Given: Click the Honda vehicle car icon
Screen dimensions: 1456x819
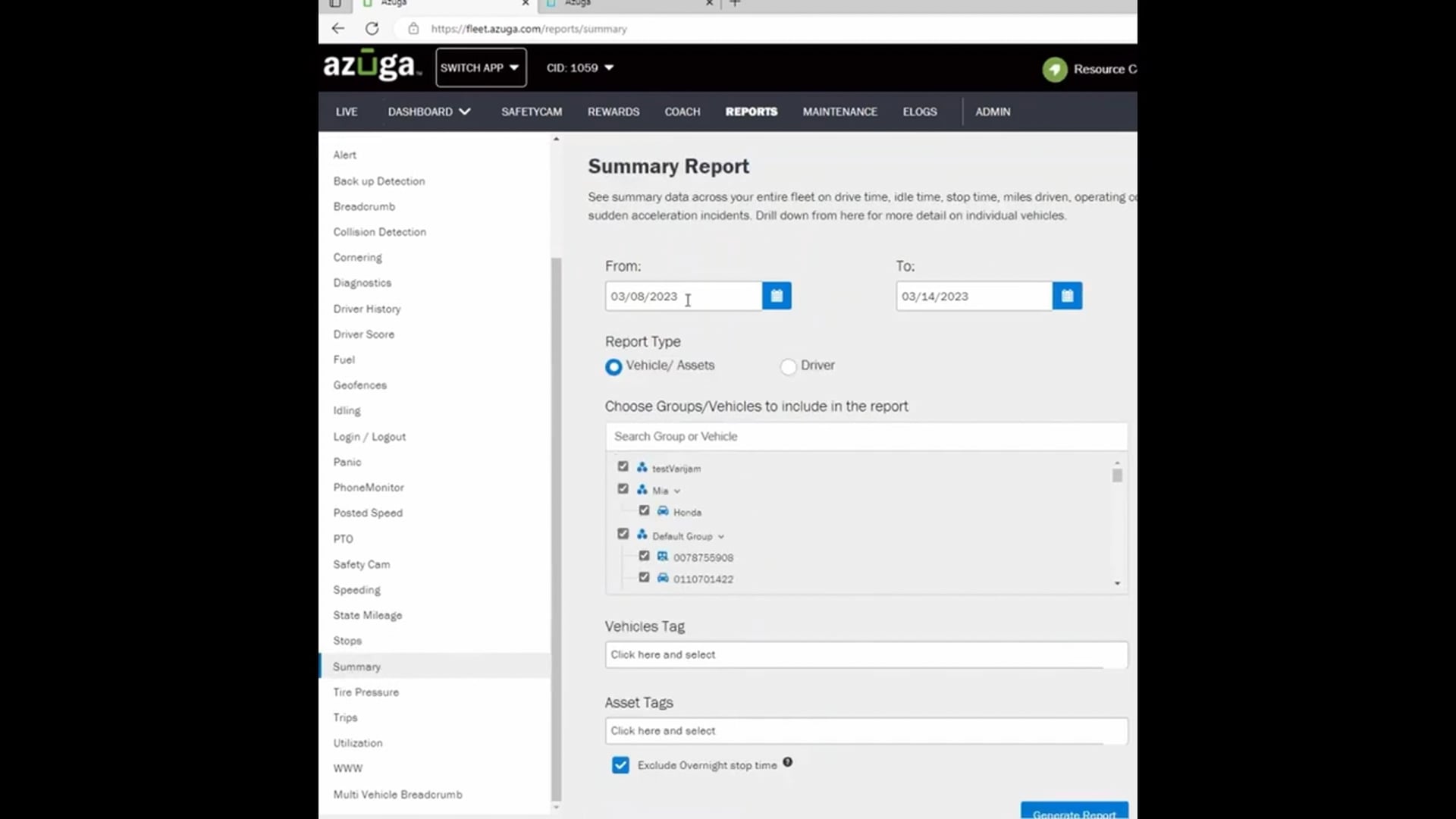Looking at the screenshot, I should point(663,511).
